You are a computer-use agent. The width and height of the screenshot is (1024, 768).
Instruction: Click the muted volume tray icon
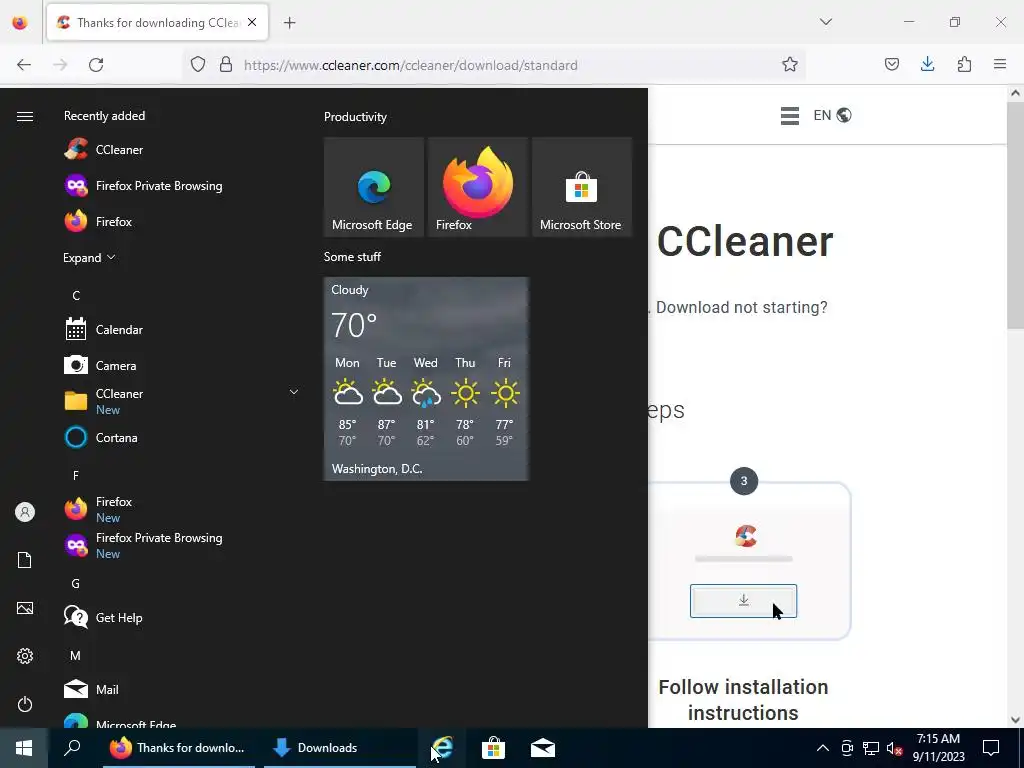(894, 748)
